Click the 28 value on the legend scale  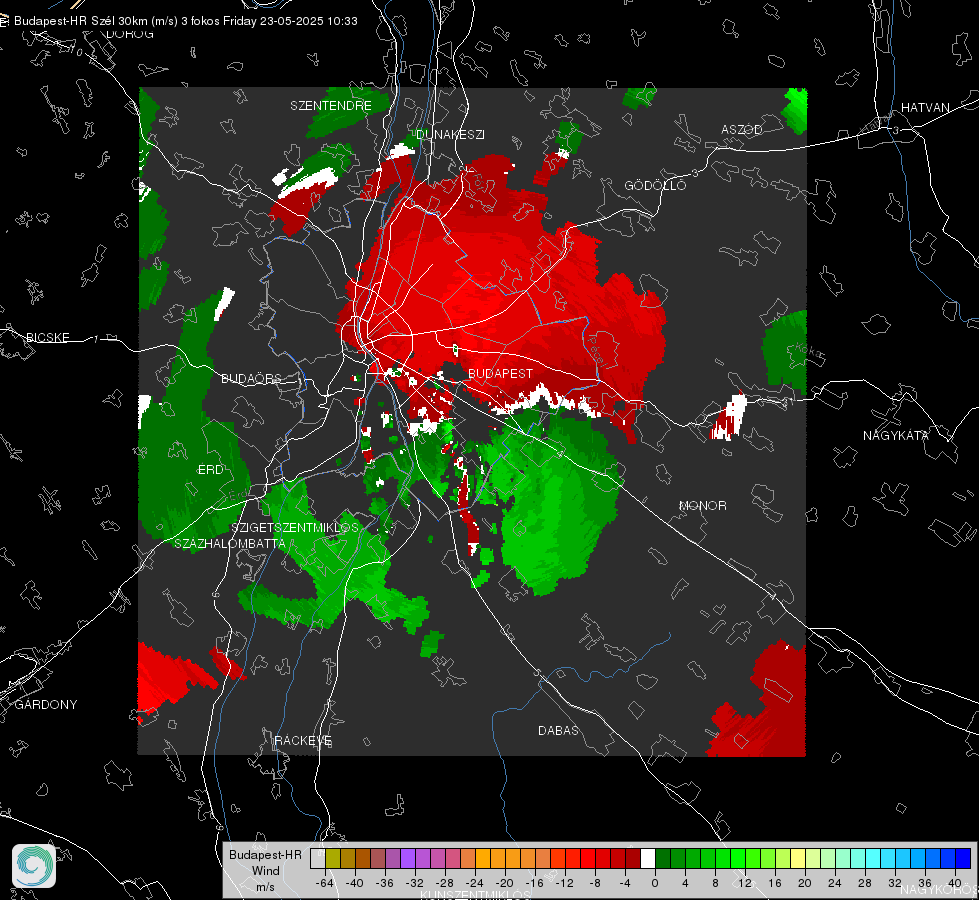coord(865,883)
